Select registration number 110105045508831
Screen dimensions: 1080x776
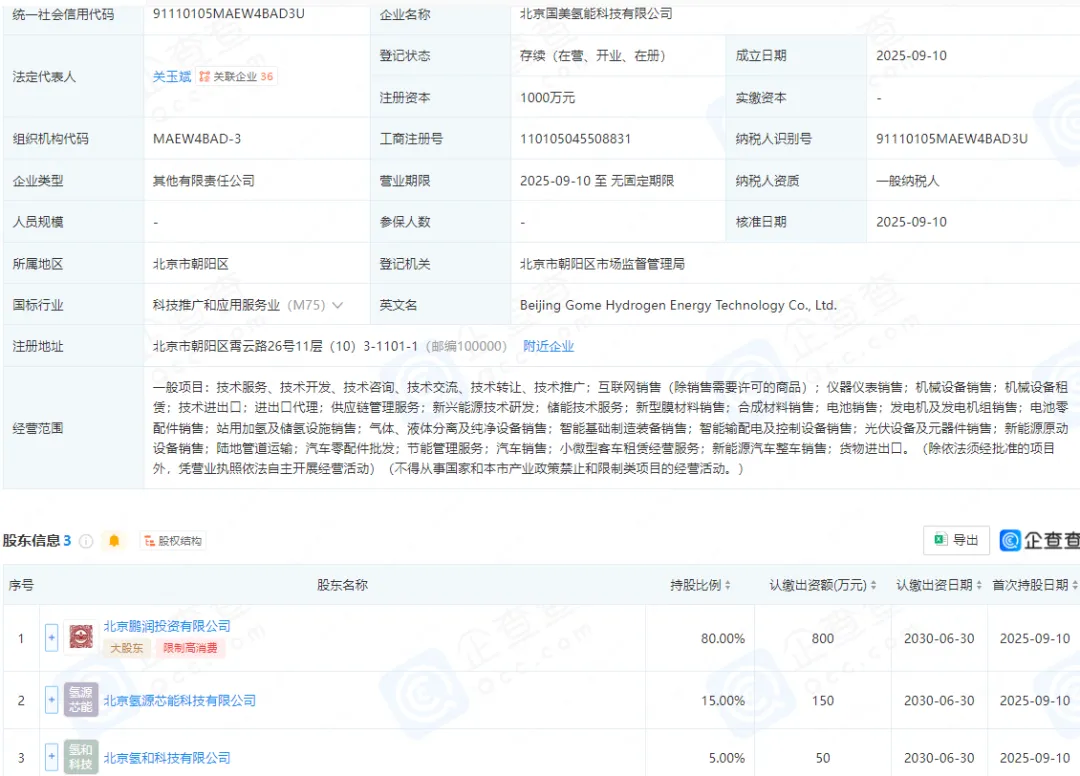pyautogui.click(x=575, y=139)
